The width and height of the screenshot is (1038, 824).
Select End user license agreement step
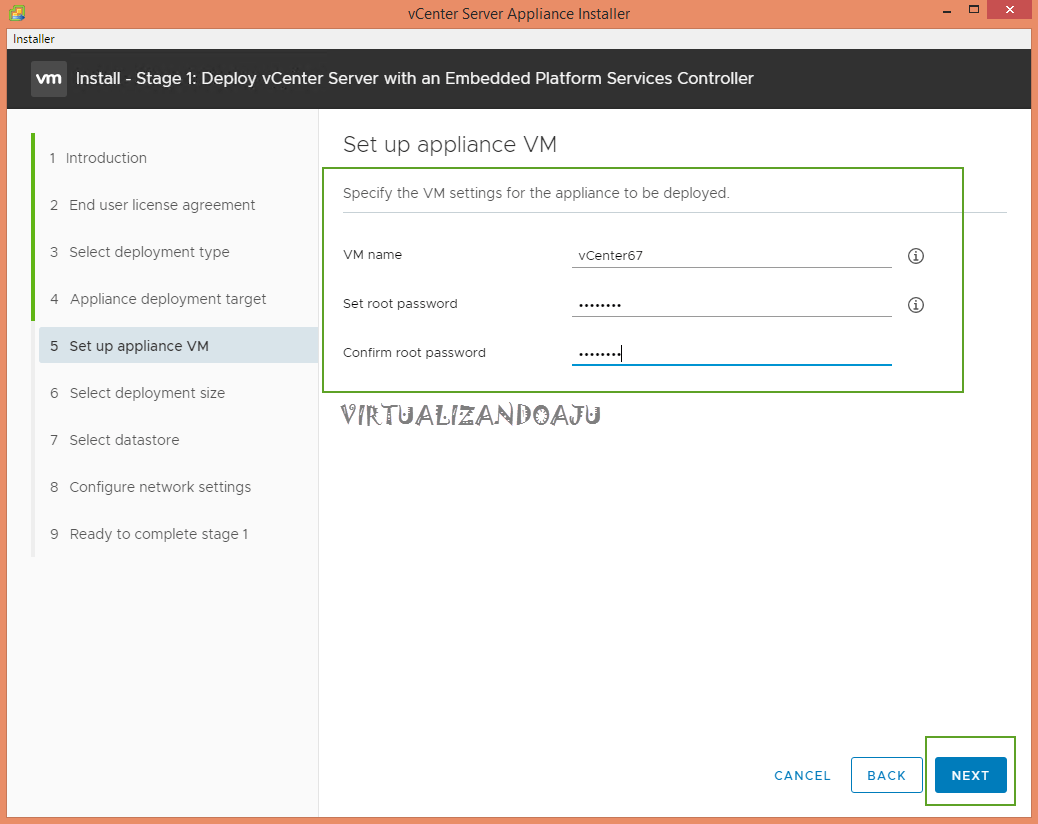[162, 205]
